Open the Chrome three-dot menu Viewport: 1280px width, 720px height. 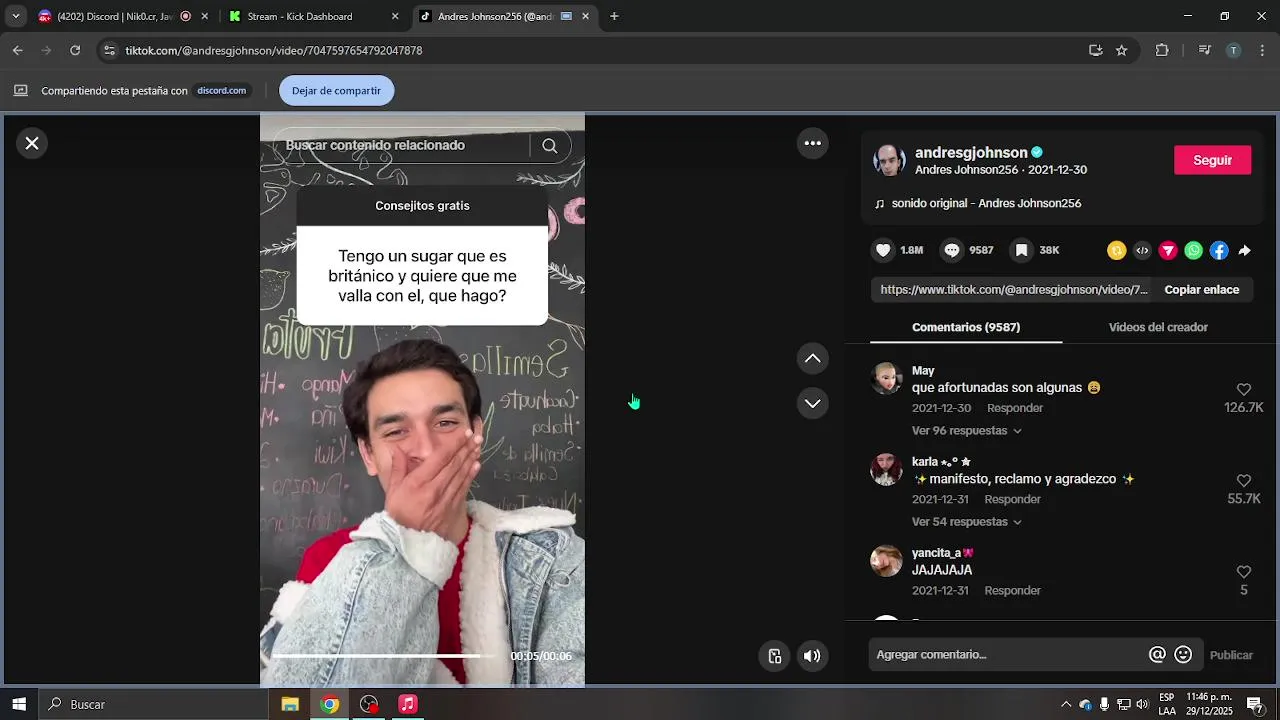(1262, 50)
